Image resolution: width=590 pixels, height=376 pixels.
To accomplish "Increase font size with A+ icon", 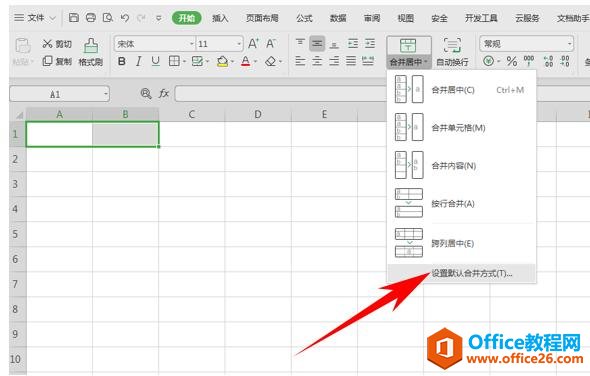I will click(x=253, y=44).
